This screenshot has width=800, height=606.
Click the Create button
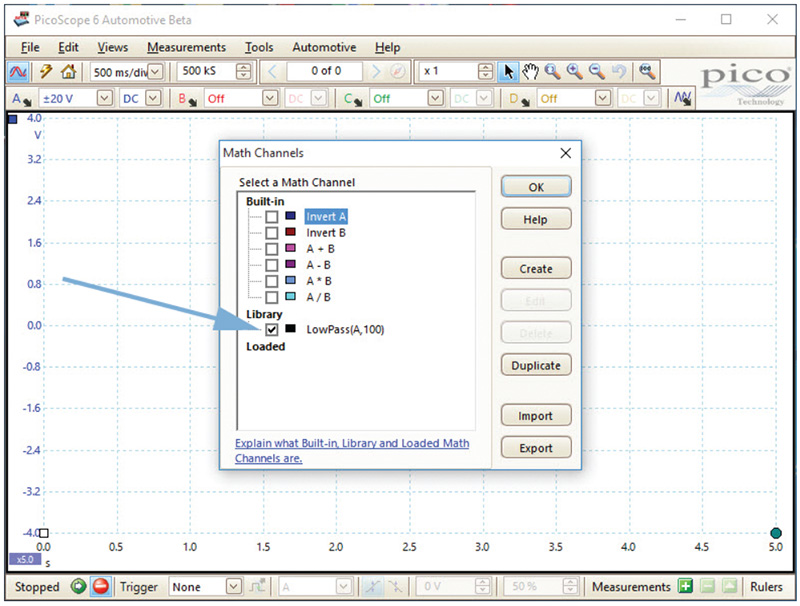coord(536,269)
